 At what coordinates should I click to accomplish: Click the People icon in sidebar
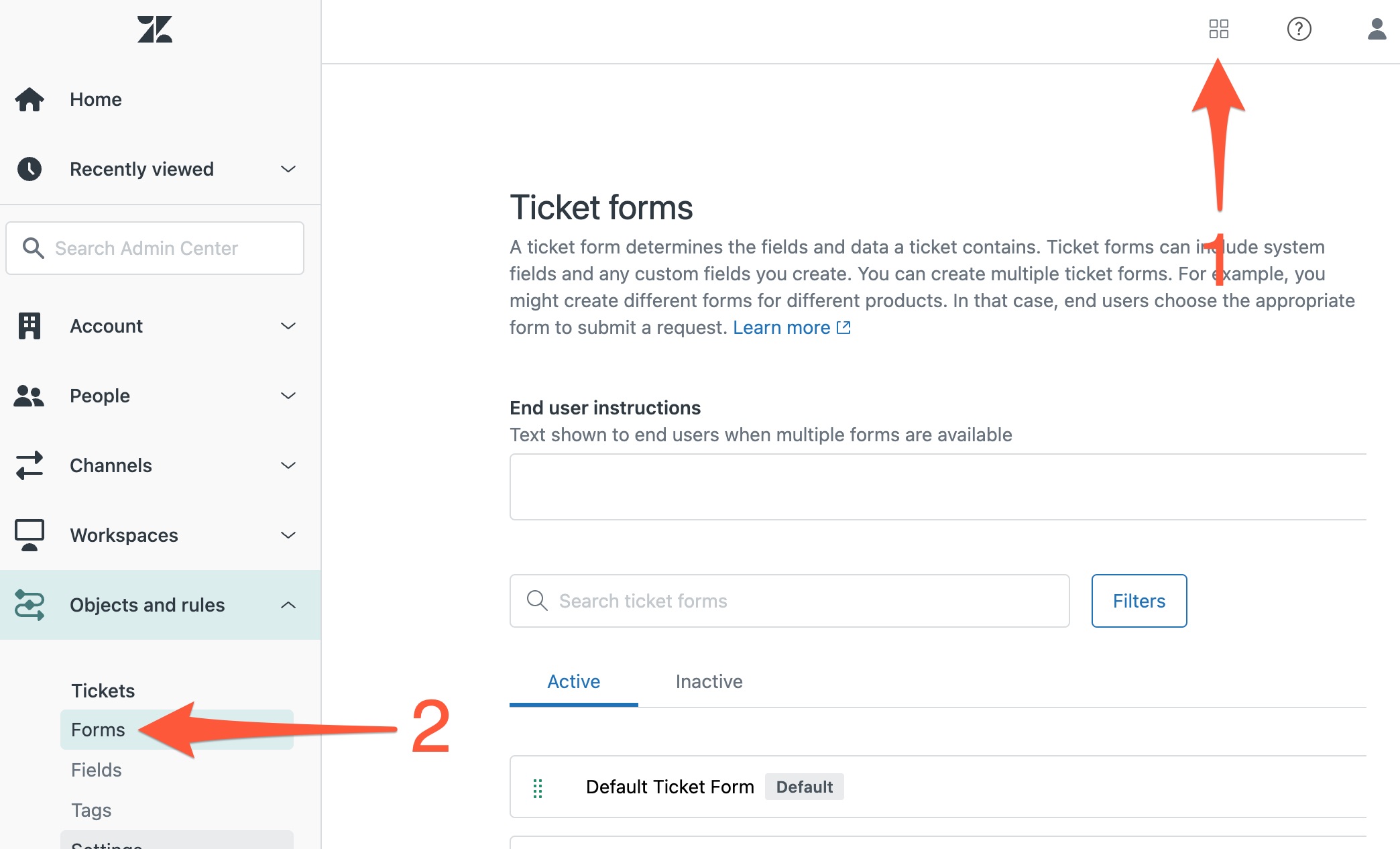[28, 396]
